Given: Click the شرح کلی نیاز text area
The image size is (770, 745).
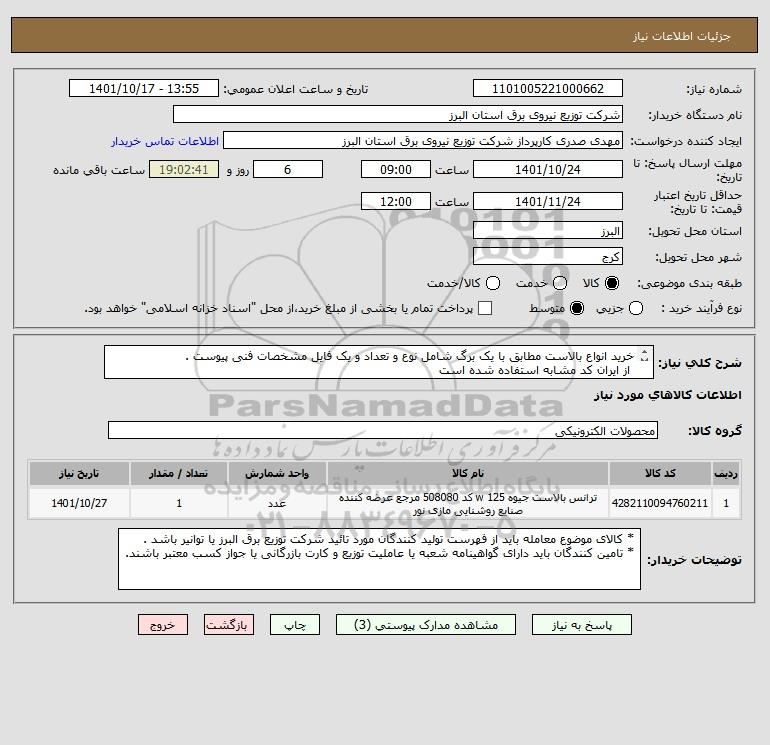Looking at the screenshot, I should (379, 362).
